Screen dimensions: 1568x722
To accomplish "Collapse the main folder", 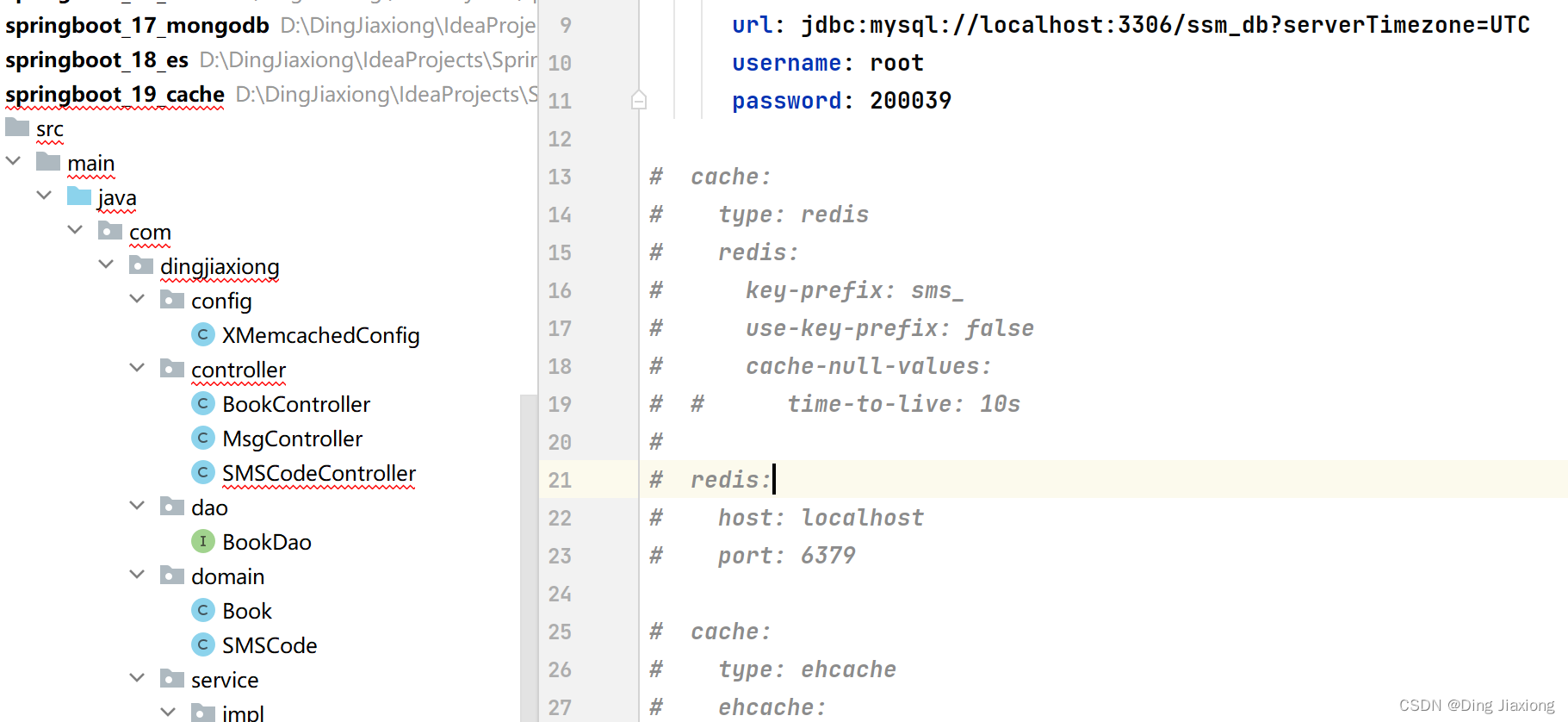I will pyautogui.click(x=13, y=161).
